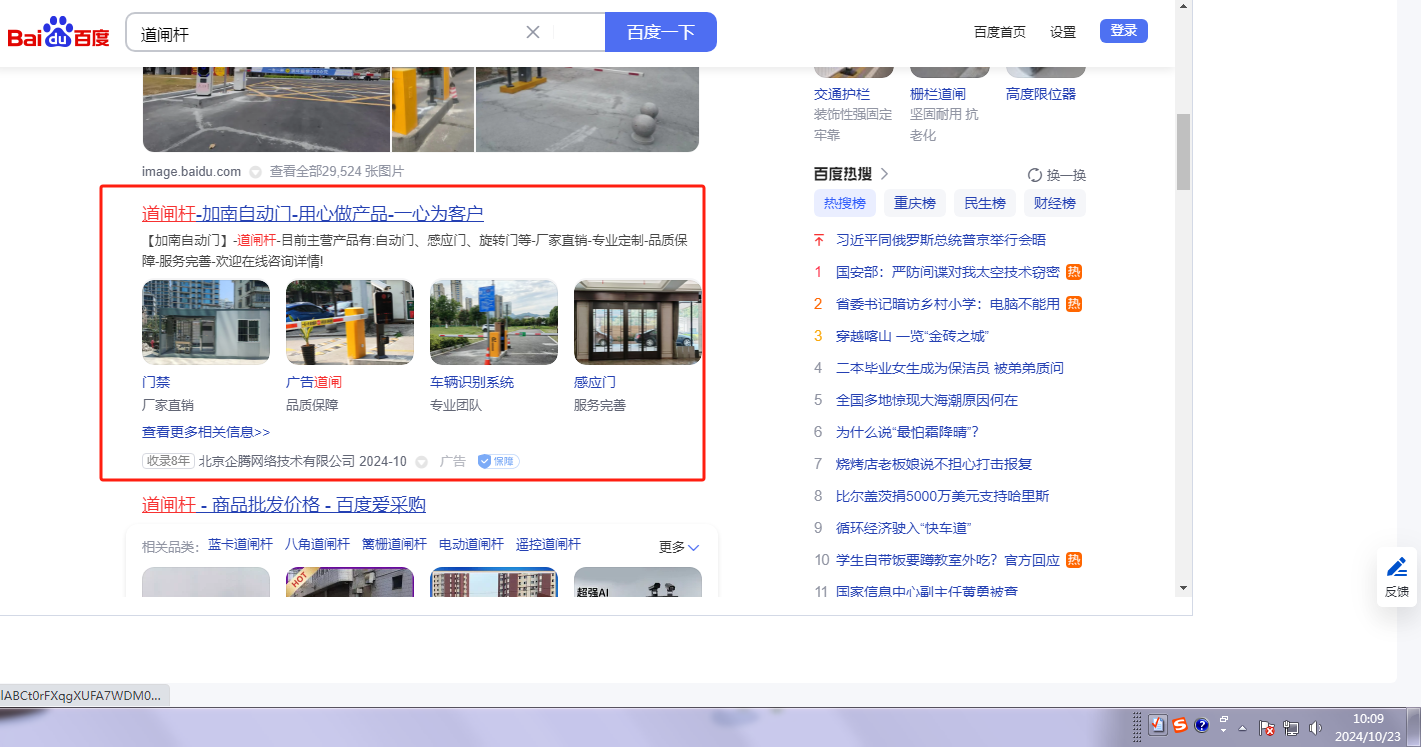Open hot search 国安部：严防间谍对我太空技术窃密

tap(948, 272)
